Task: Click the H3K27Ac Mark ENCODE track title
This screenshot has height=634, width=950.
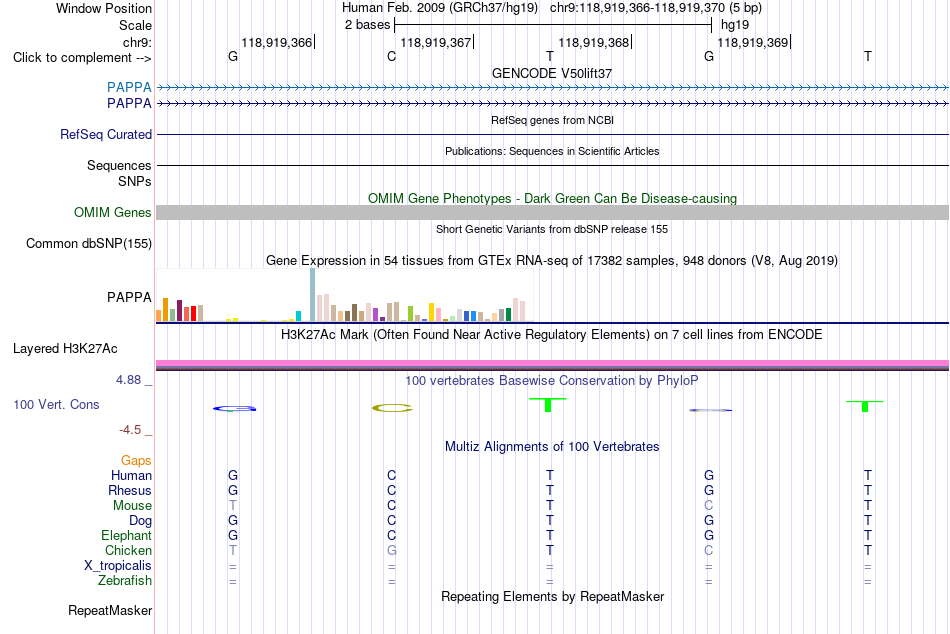Action: 552,335
